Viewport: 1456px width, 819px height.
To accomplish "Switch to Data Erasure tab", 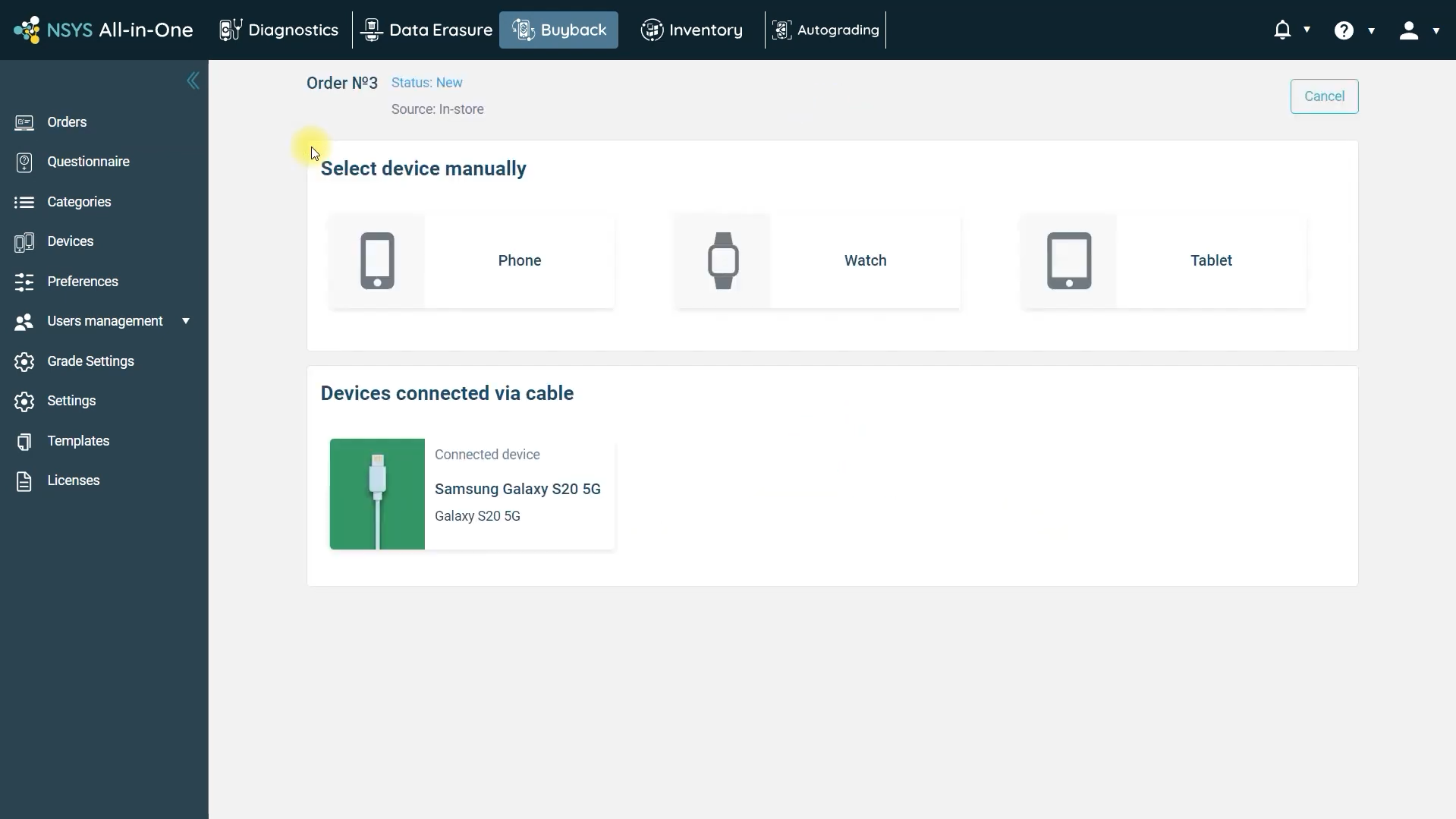I will pos(426,30).
